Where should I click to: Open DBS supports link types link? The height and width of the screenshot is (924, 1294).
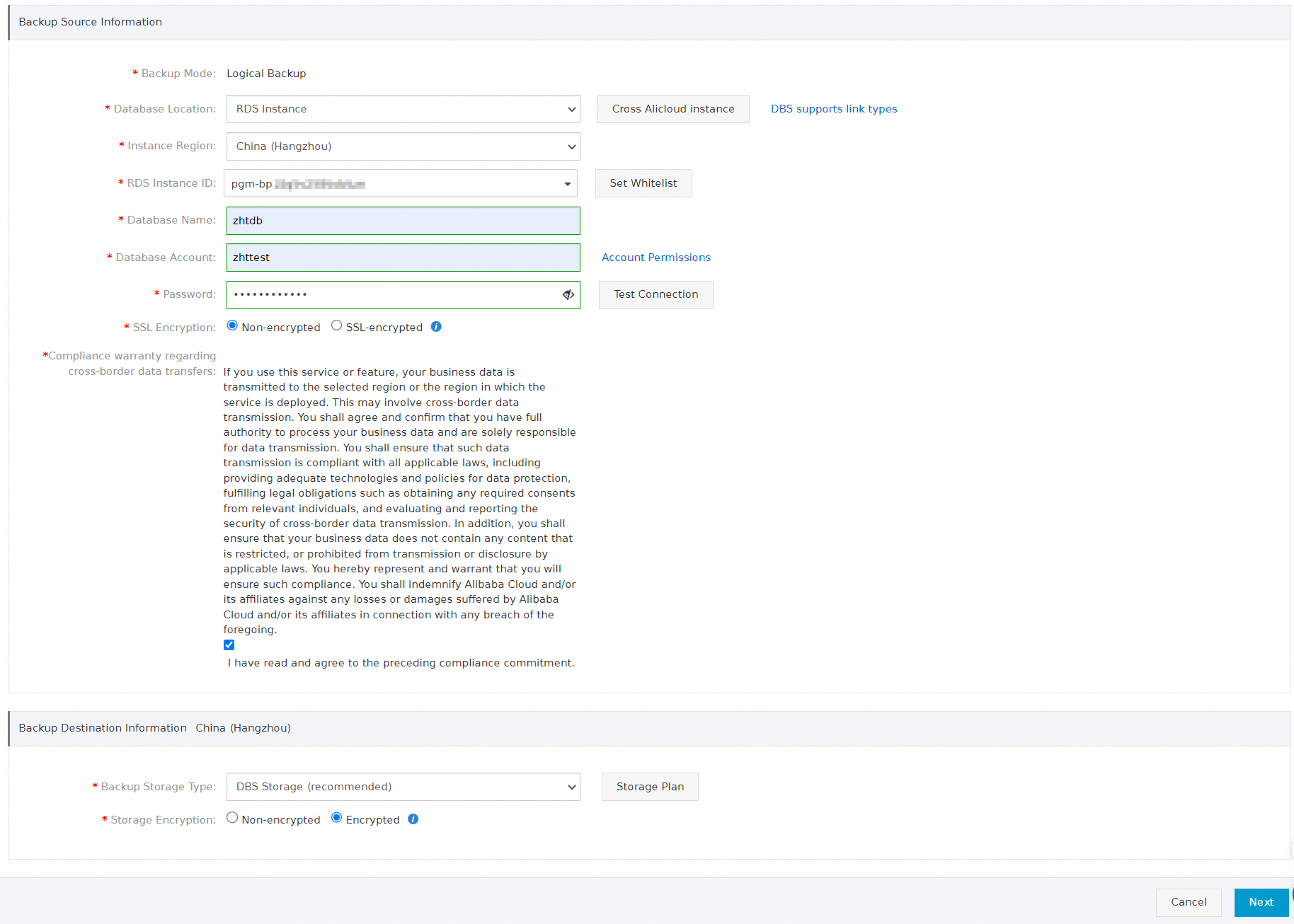[834, 109]
